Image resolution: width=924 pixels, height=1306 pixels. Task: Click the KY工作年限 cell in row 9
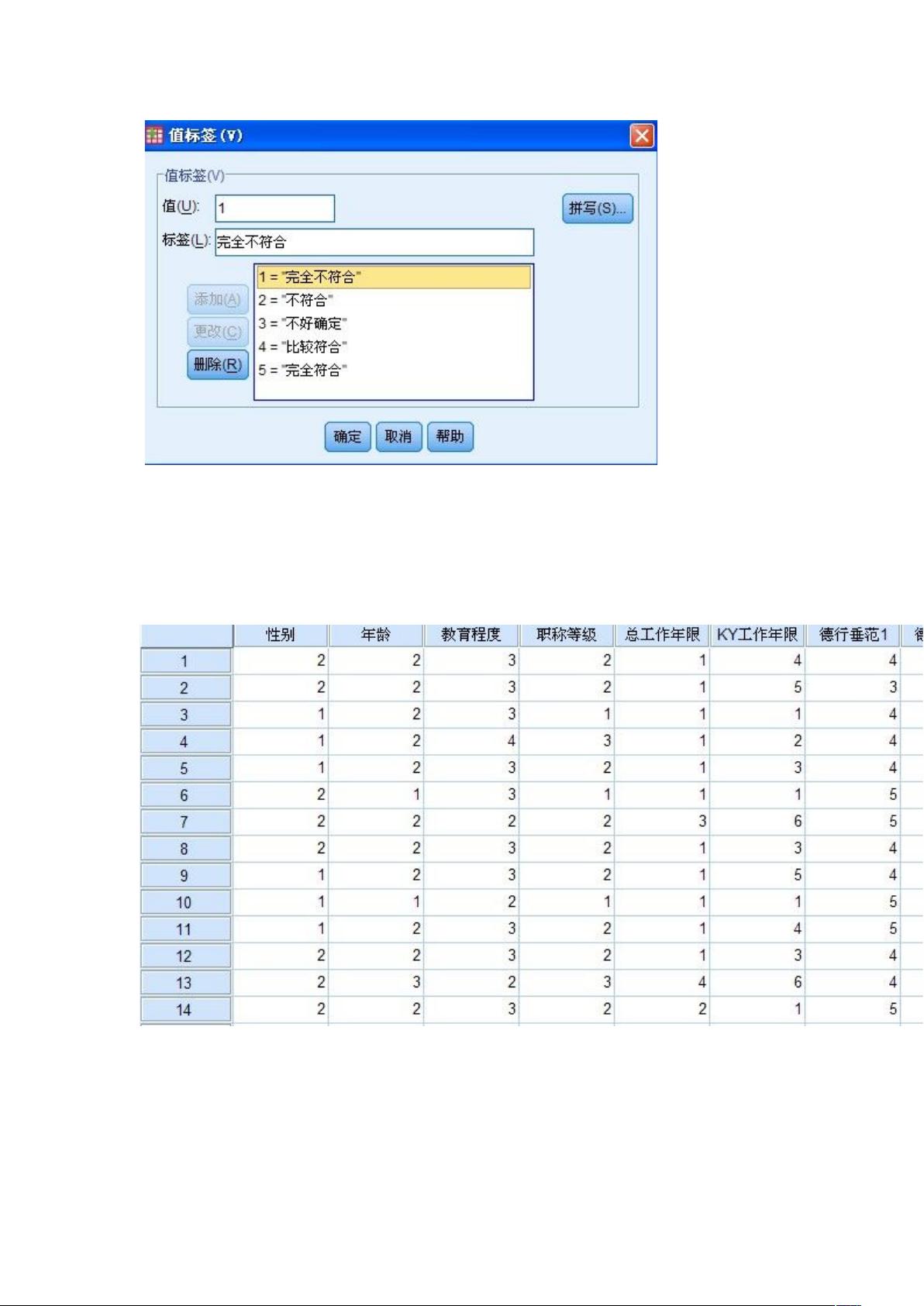point(757,875)
